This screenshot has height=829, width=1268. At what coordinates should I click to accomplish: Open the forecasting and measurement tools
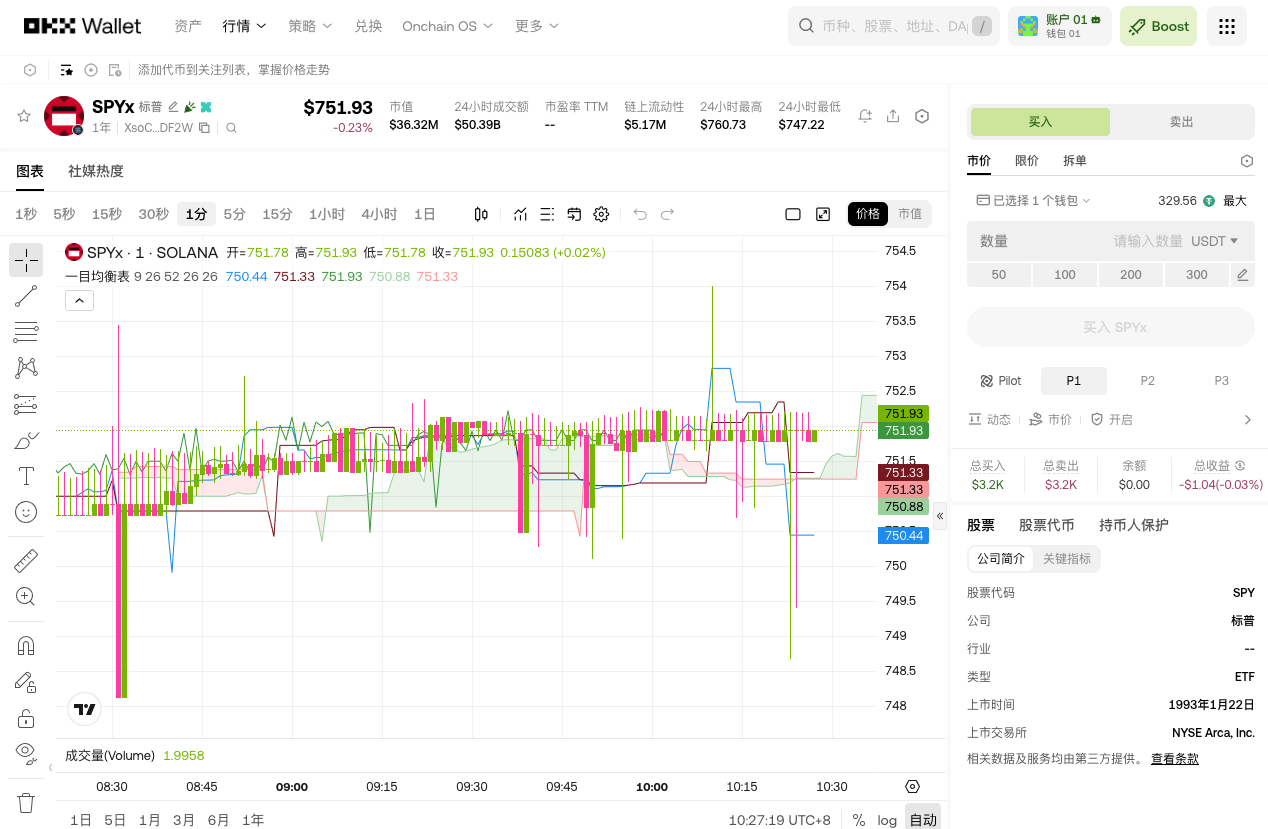click(26, 404)
